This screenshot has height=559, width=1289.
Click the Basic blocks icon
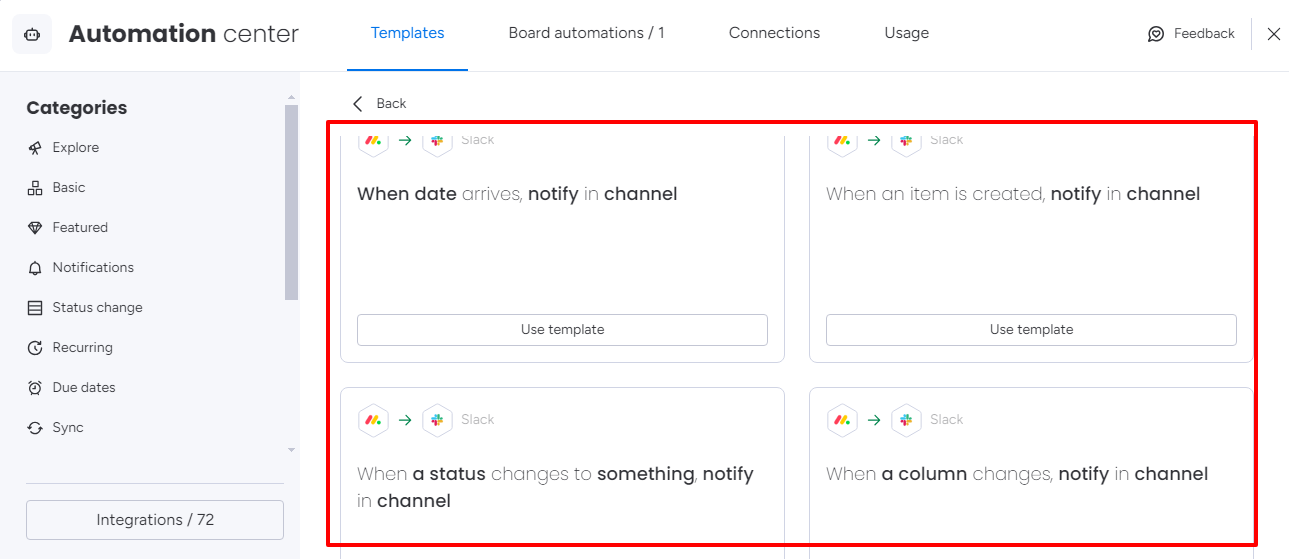35,188
